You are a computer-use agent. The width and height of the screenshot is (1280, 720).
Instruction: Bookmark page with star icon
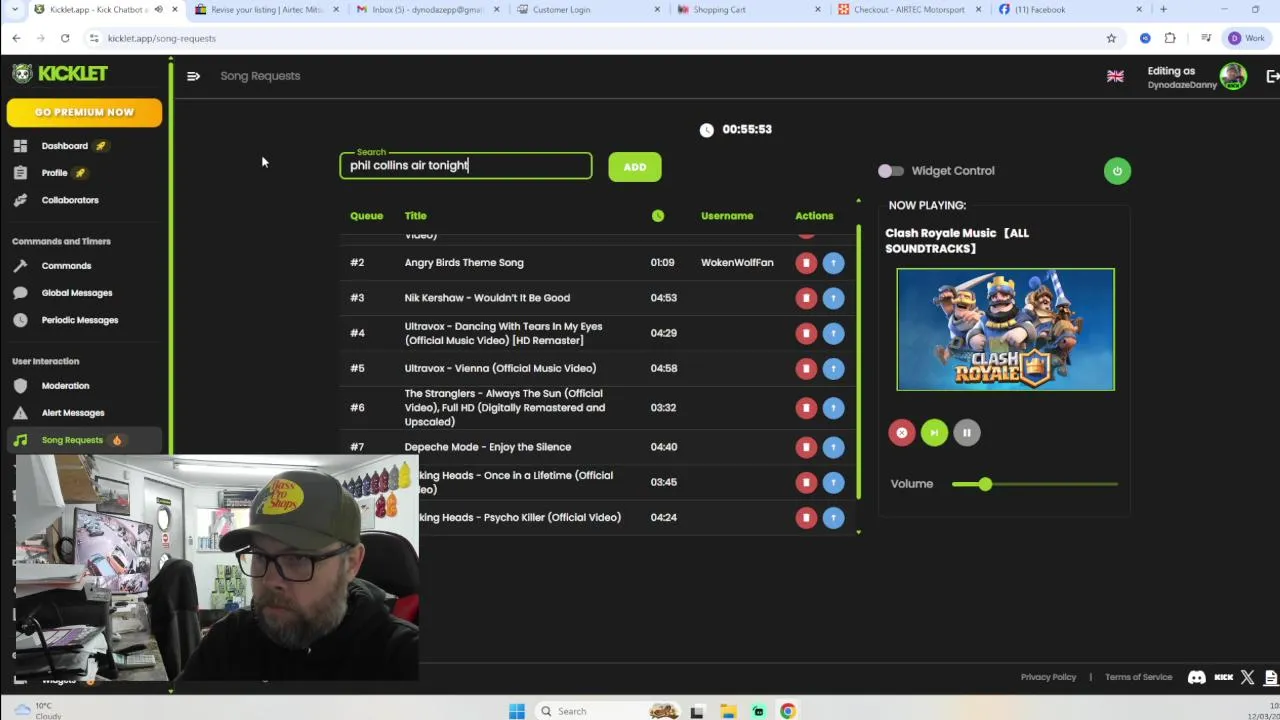1111,38
